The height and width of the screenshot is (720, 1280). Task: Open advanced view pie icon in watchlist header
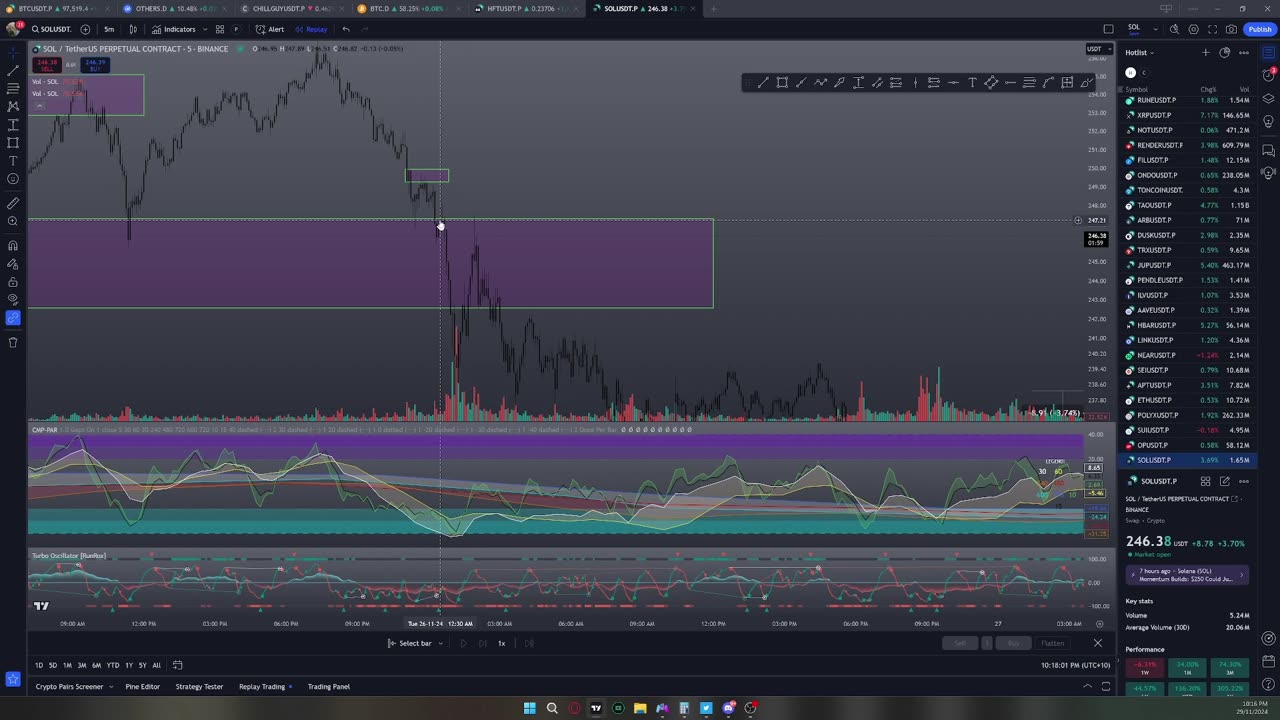click(x=1225, y=52)
